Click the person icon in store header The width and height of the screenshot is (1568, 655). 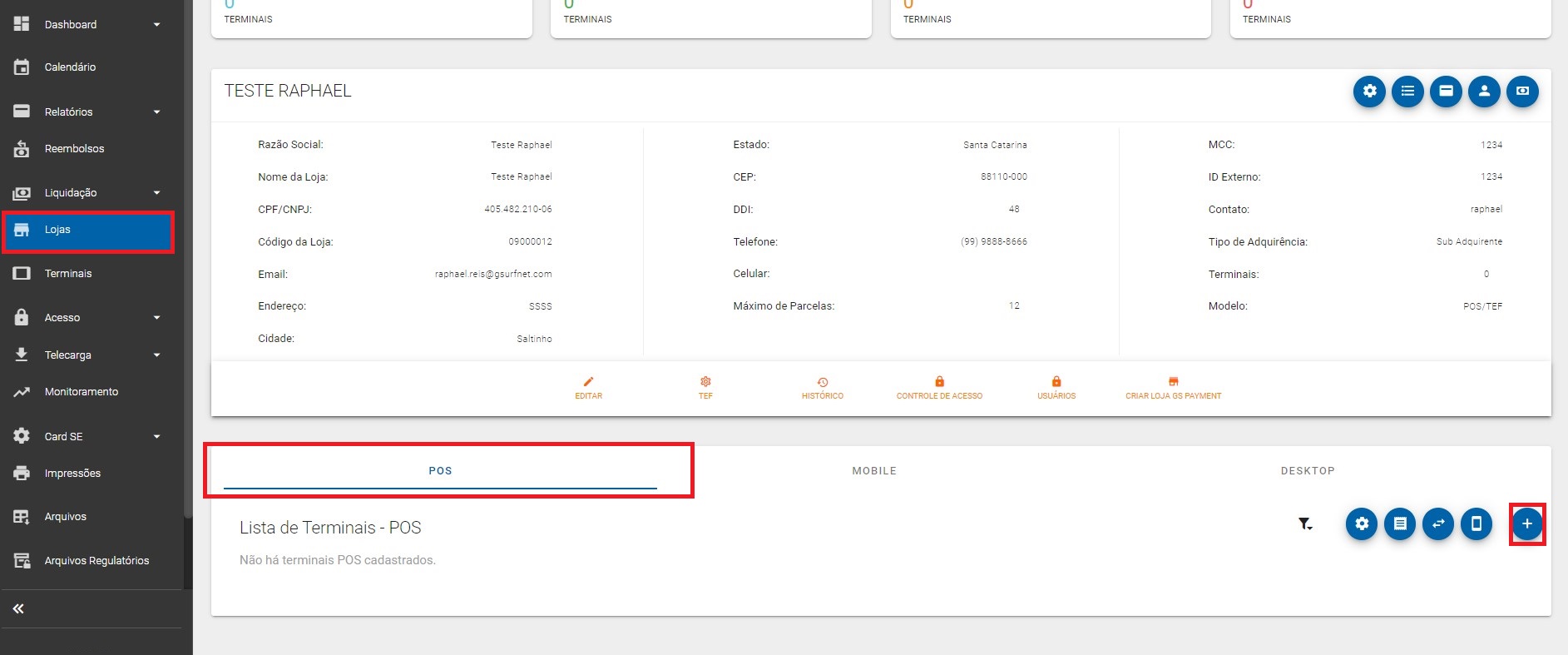pyautogui.click(x=1484, y=92)
